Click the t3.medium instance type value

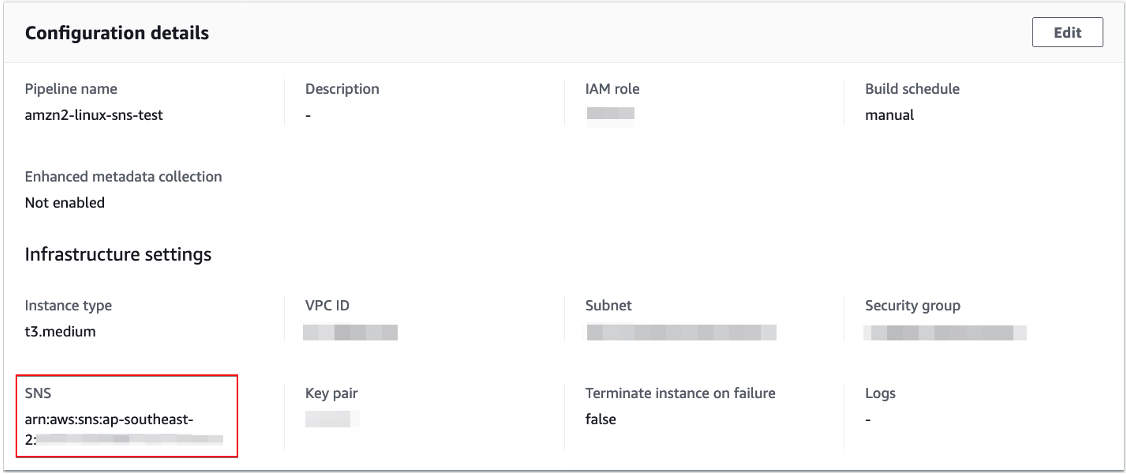[60, 332]
